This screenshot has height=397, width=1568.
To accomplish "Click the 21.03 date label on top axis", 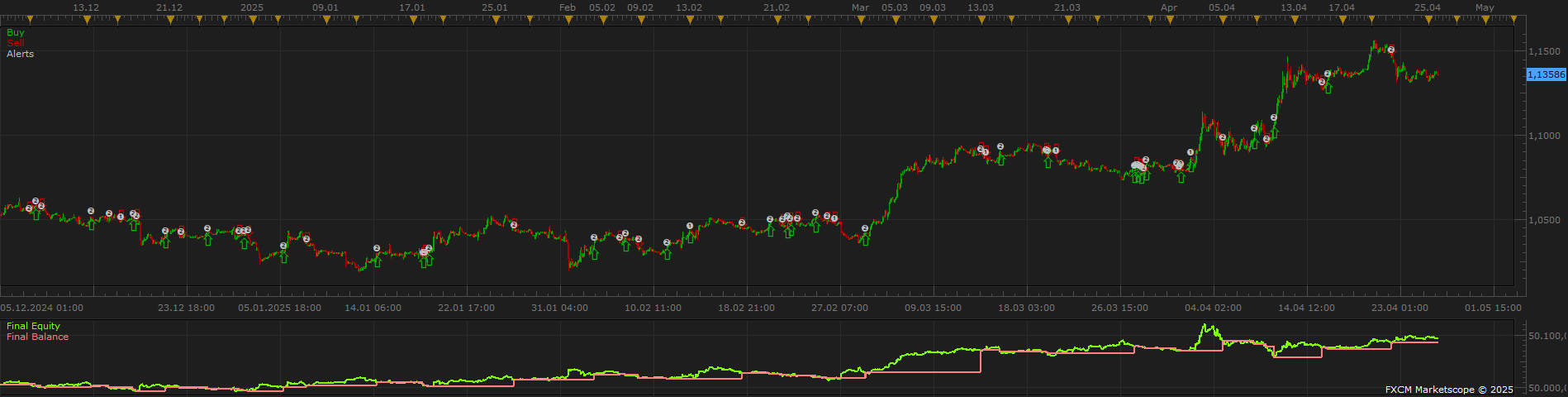I will click(x=1067, y=7).
